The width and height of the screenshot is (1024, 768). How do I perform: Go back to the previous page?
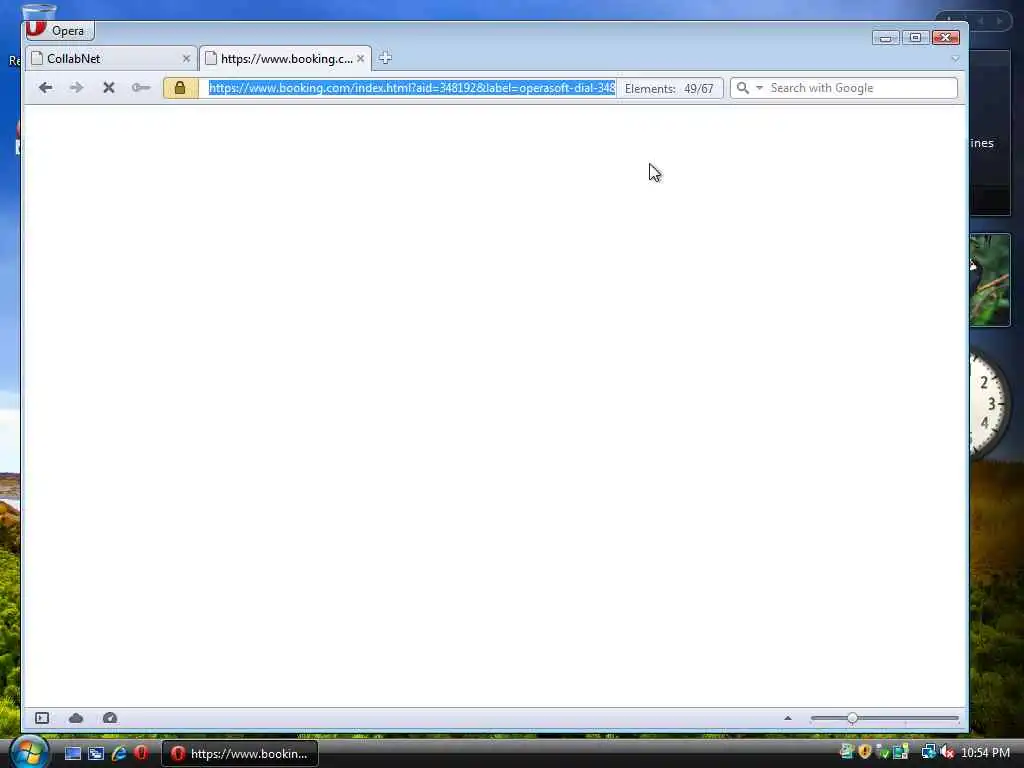pyautogui.click(x=45, y=88)
